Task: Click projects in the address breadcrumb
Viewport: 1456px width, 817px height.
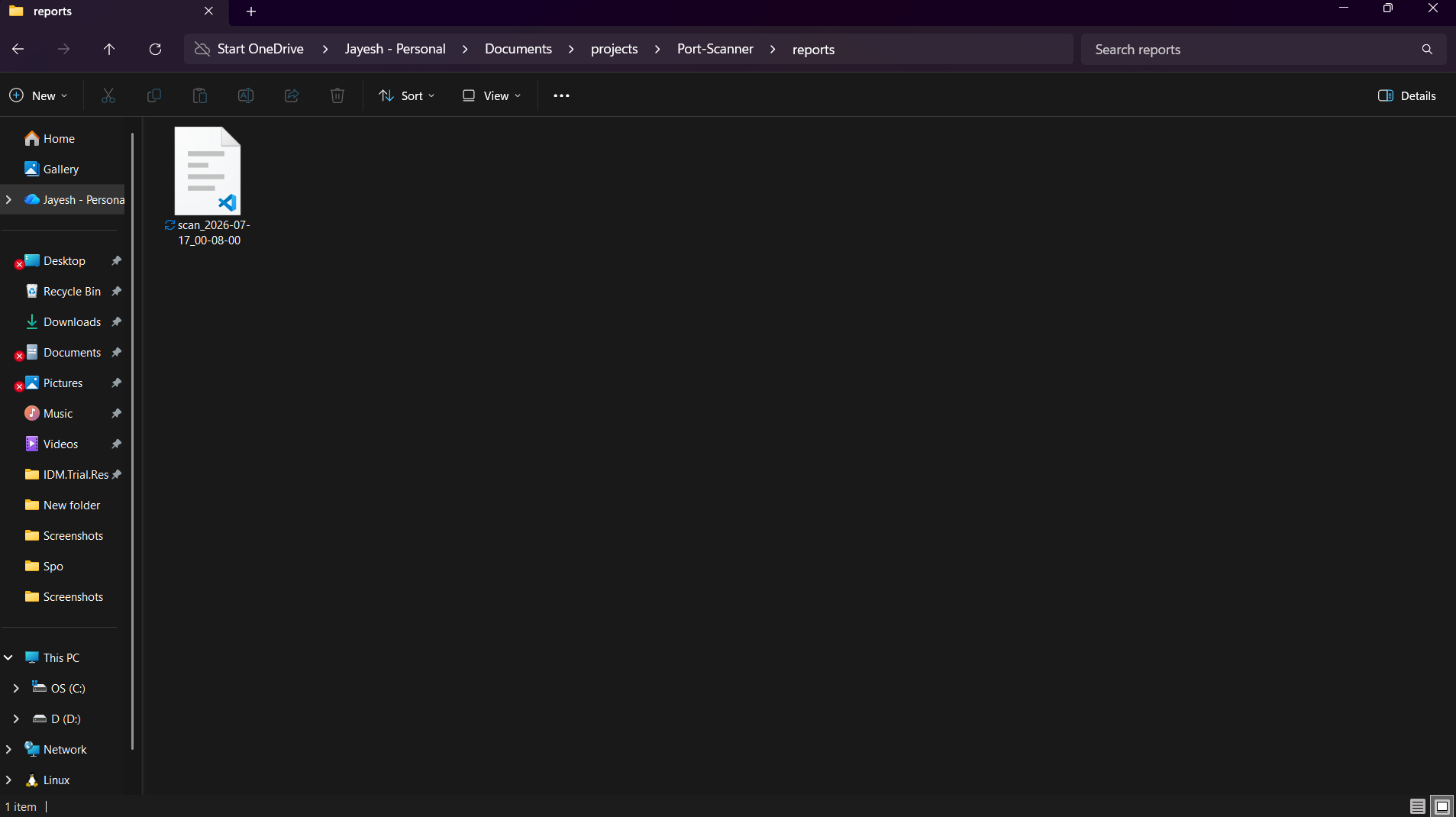Action: (615, 49)
